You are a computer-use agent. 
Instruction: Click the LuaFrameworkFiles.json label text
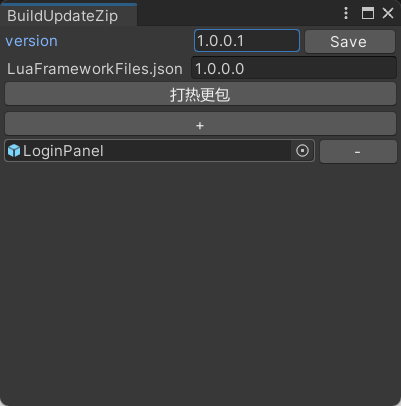[x=95, y=69]
